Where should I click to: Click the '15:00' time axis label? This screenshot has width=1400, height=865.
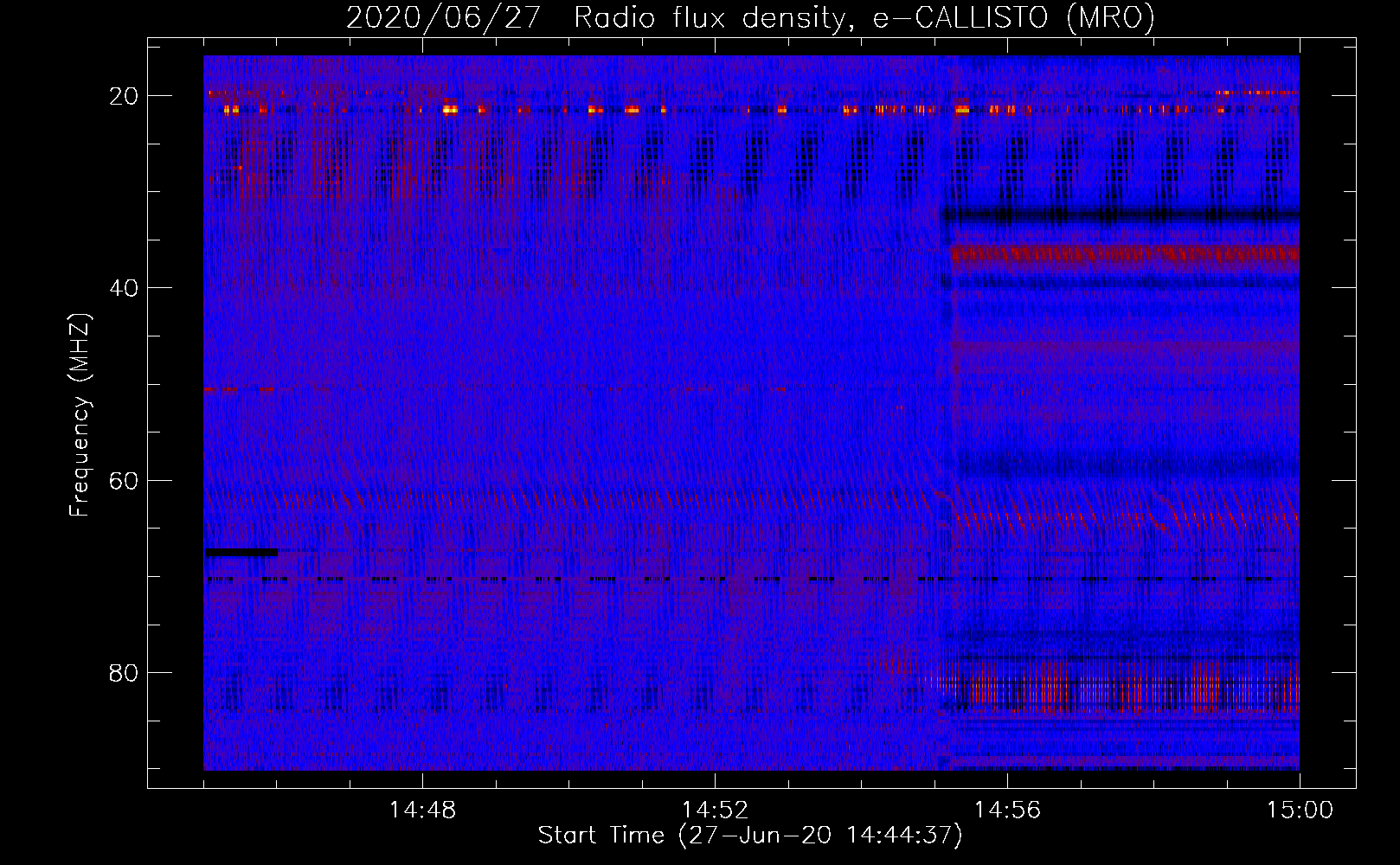tap(1300, 811)
